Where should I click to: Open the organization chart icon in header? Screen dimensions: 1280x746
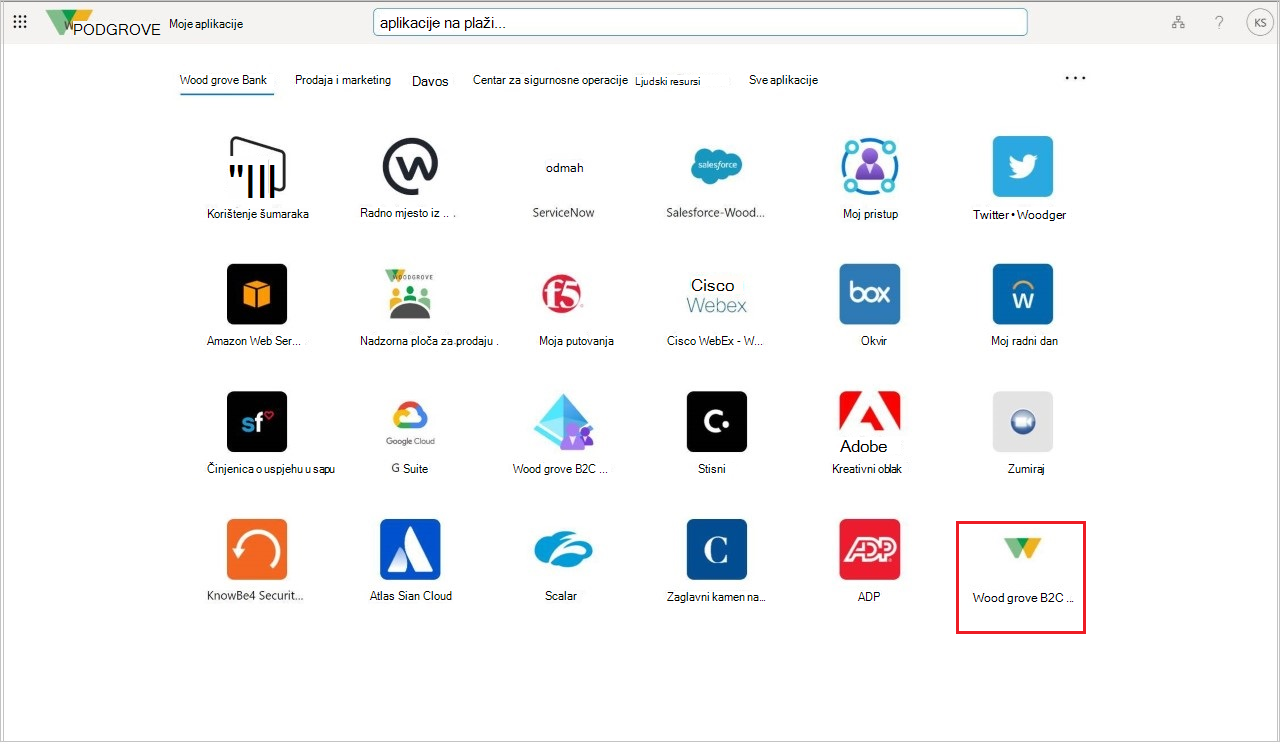tap(1178, 23)
